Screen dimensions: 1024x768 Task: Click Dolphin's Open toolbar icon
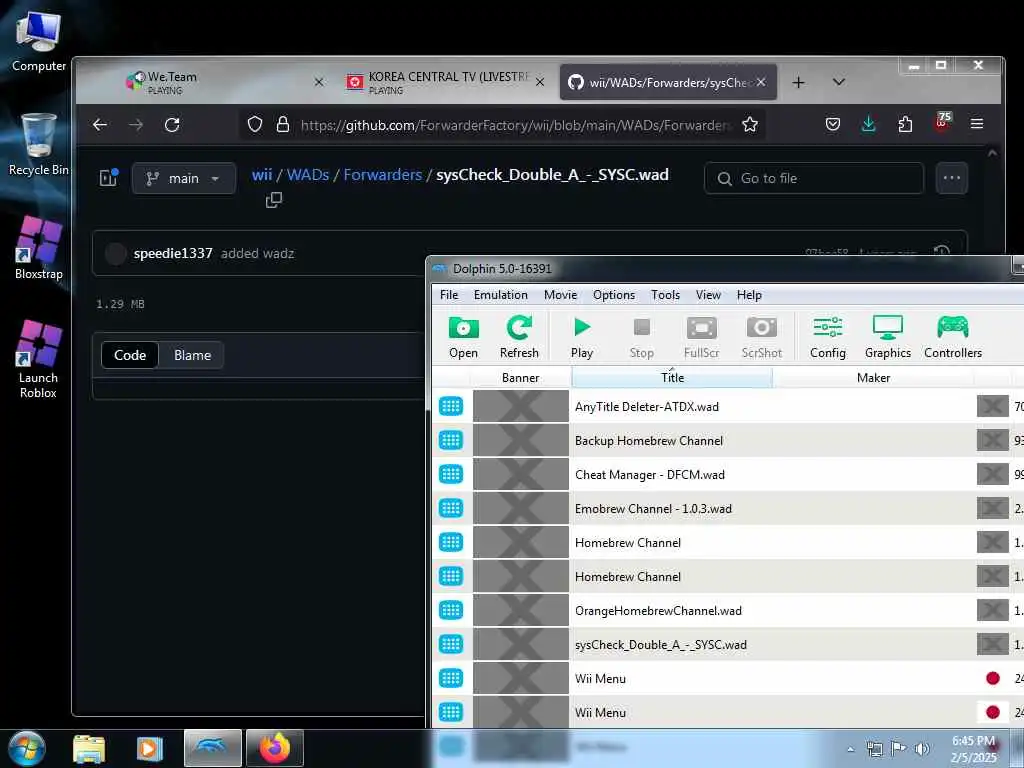tap(463, 336)
